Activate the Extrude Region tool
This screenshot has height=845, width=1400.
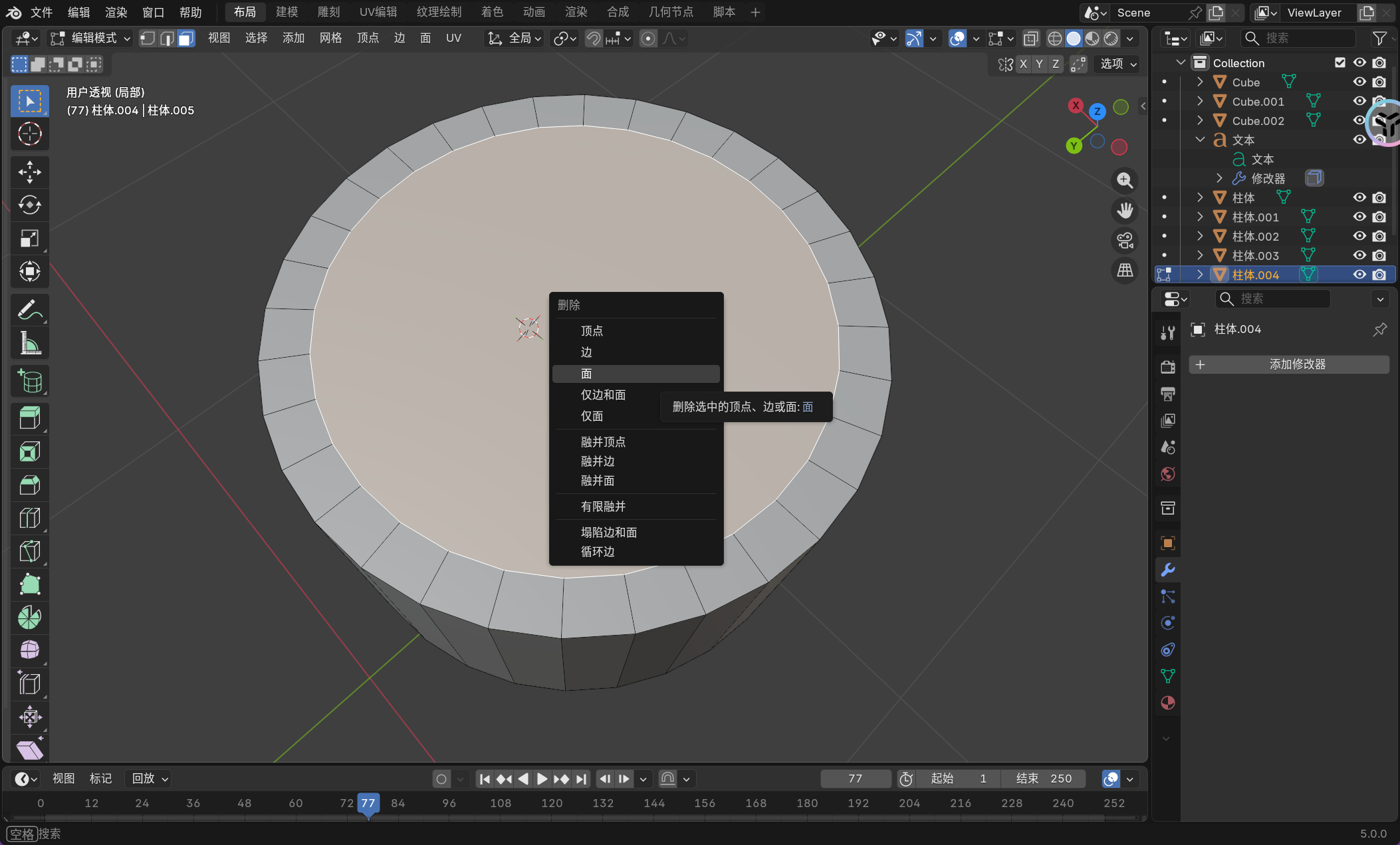[x=29, y=418]
